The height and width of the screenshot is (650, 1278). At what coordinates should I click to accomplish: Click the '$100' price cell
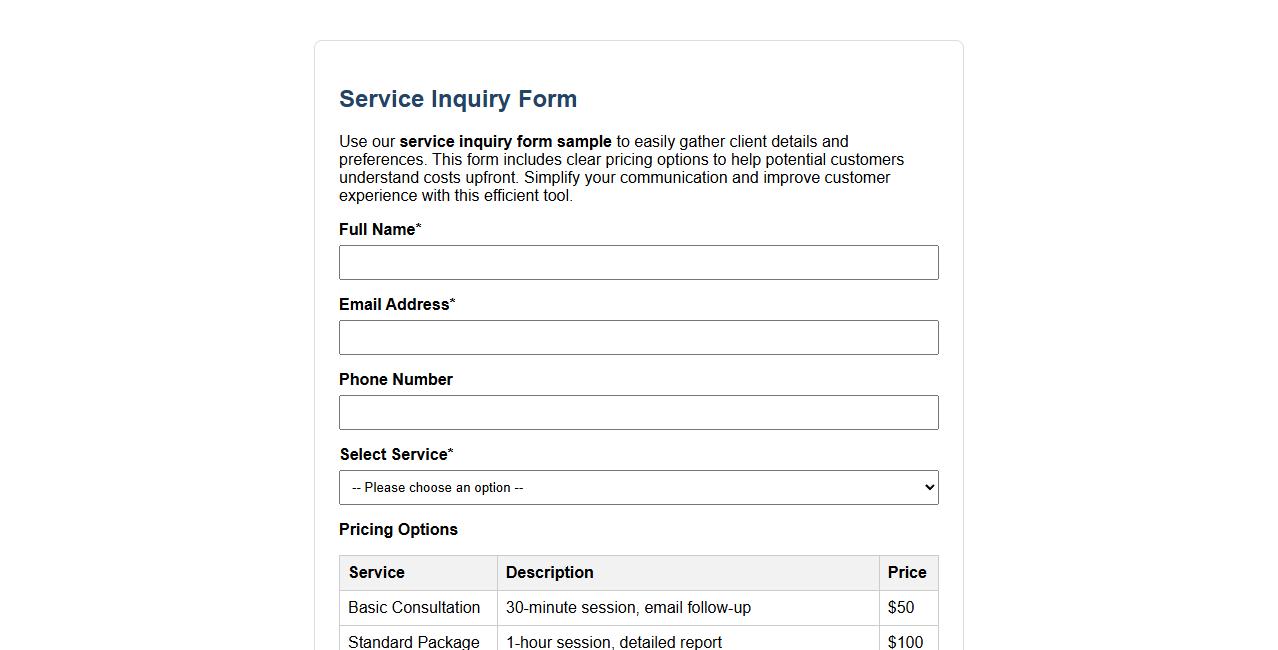906,642
